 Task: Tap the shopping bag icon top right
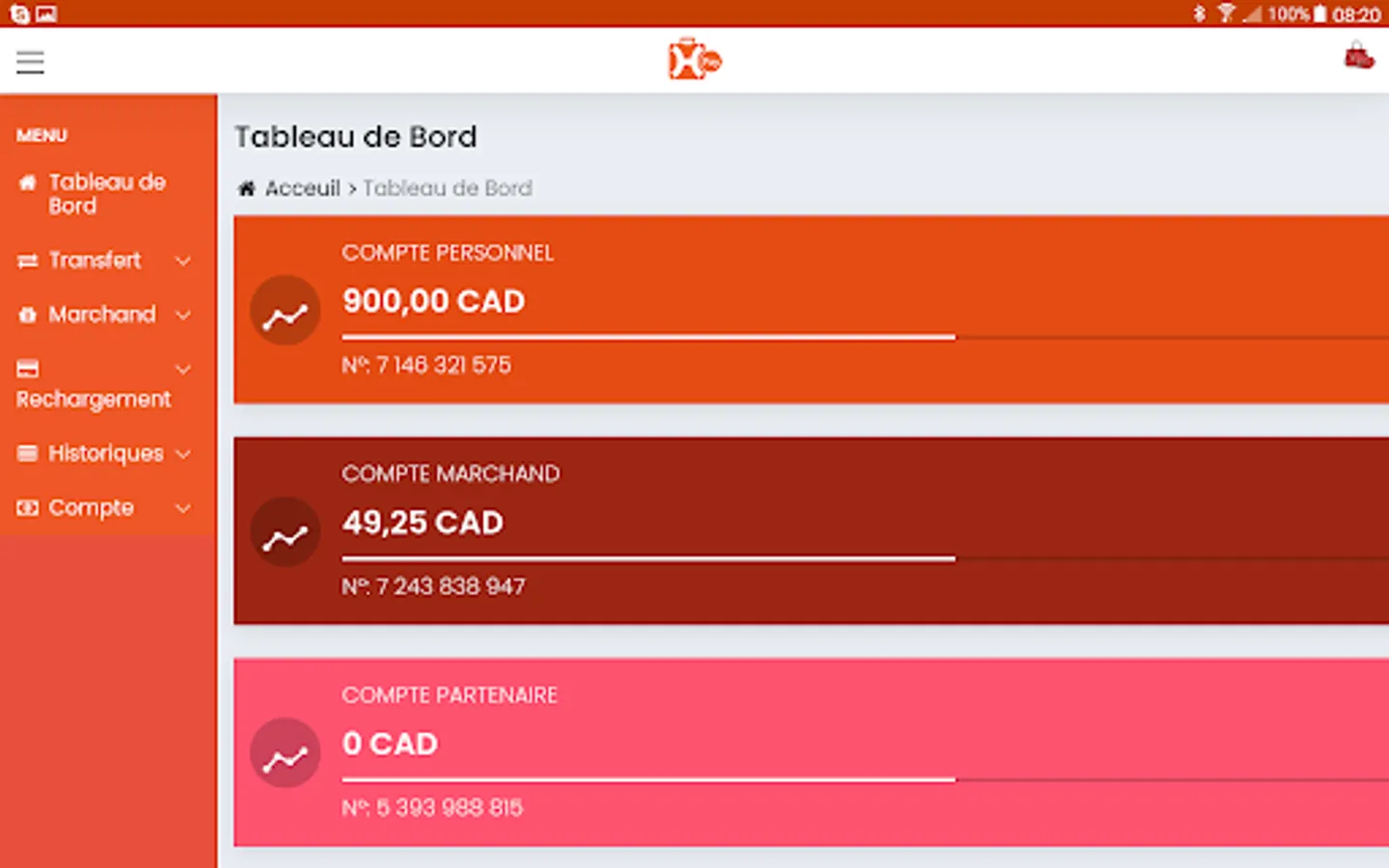point(1358,57)
